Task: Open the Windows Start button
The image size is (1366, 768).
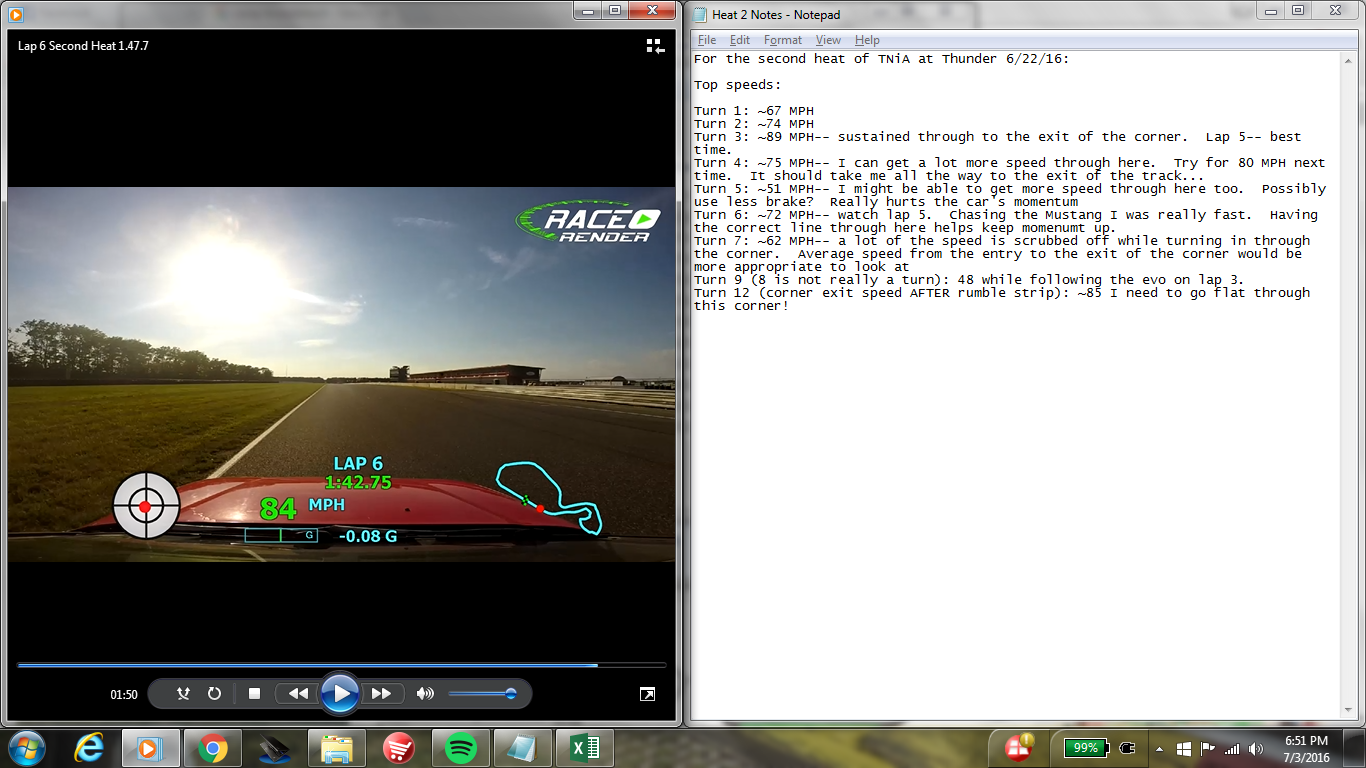Action: [x=27, y=747]
